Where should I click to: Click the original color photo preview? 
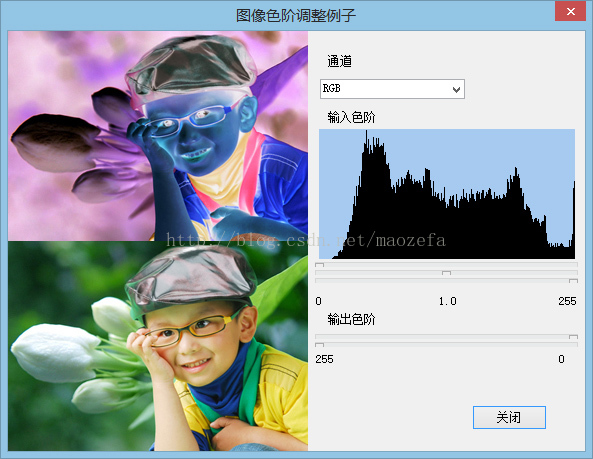point(158,346)
